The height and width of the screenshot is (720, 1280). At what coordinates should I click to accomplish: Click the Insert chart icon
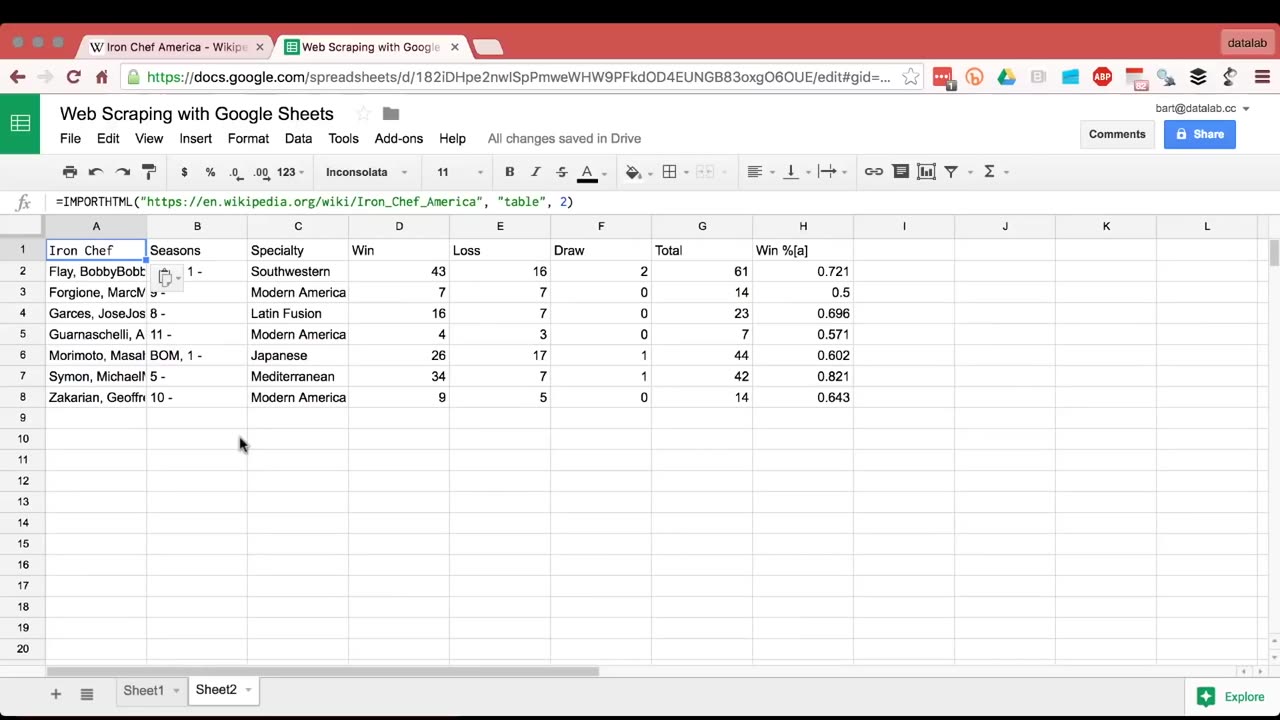(926, 172)
